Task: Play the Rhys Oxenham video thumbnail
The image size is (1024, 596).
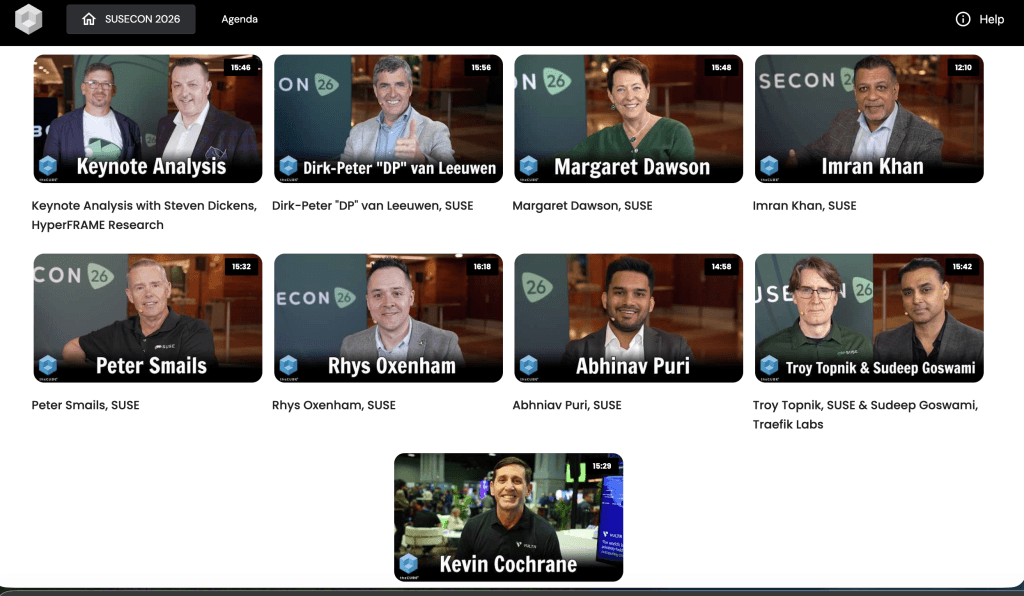Action: point(388,317)
